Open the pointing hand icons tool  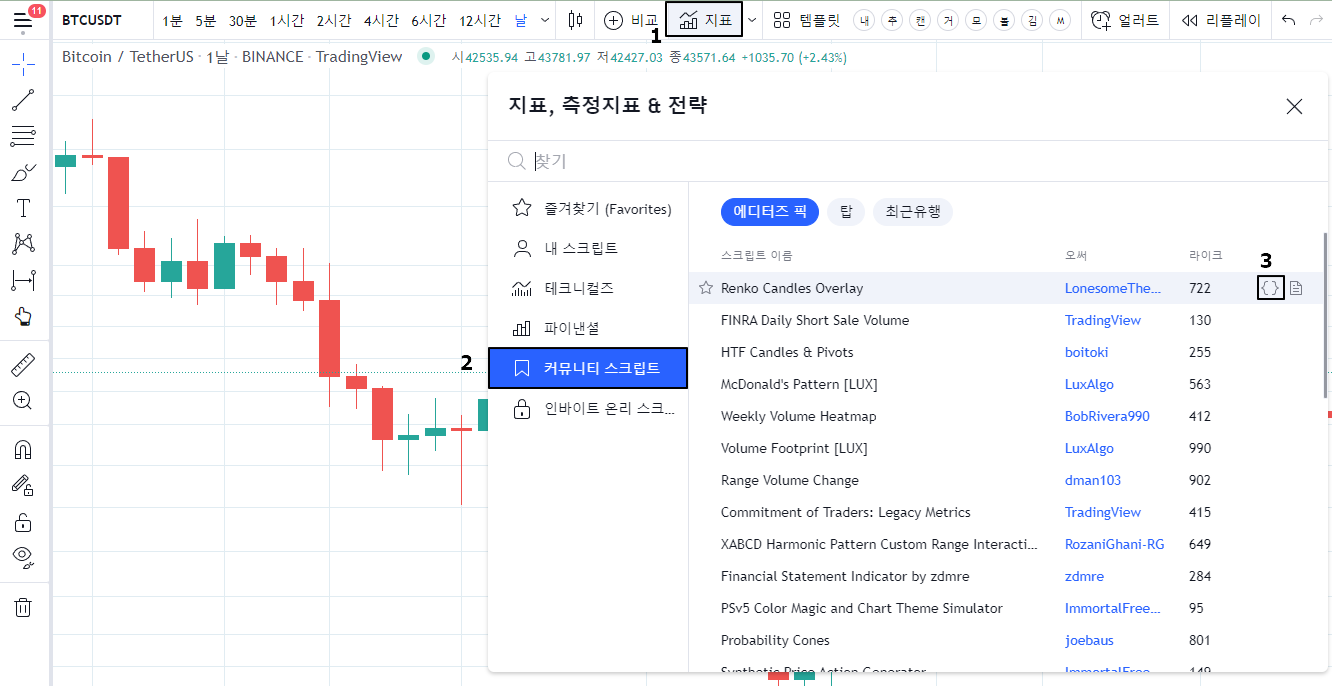[x=23, y=316]
